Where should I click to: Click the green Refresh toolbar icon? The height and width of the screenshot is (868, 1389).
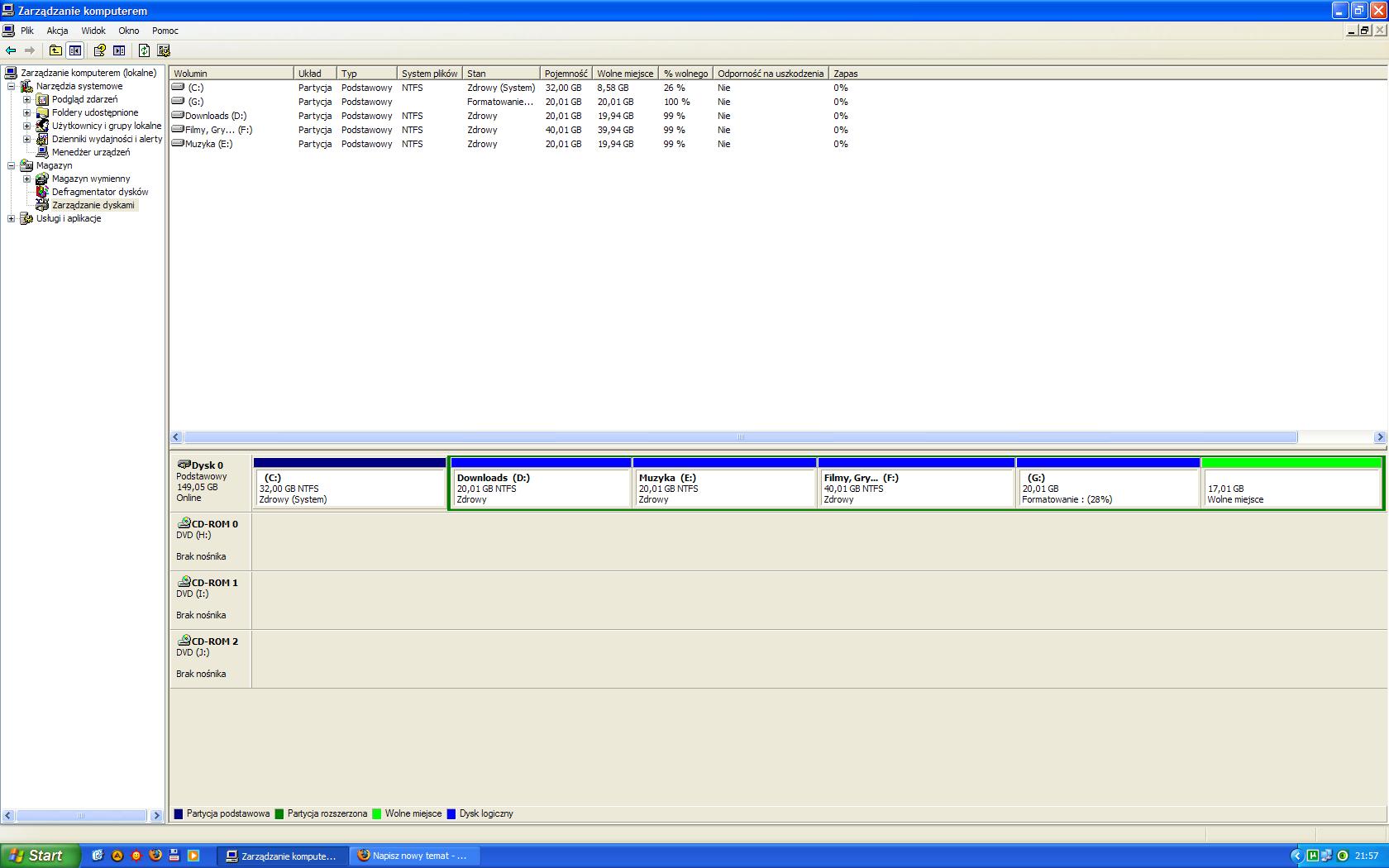click(144, 50)
